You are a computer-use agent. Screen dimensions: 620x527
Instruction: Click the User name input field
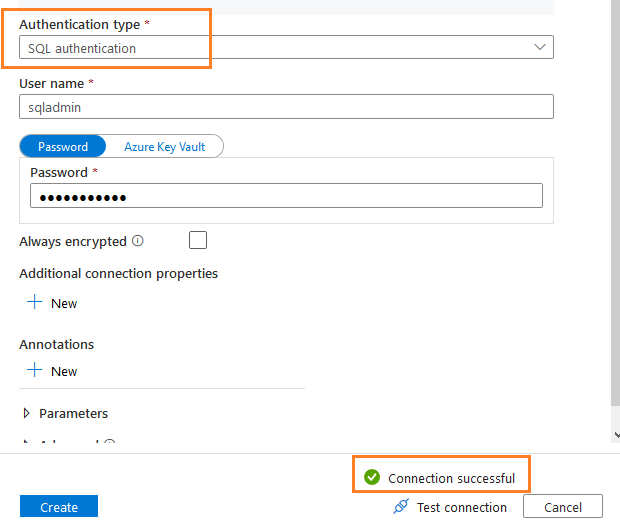[285, 107]
